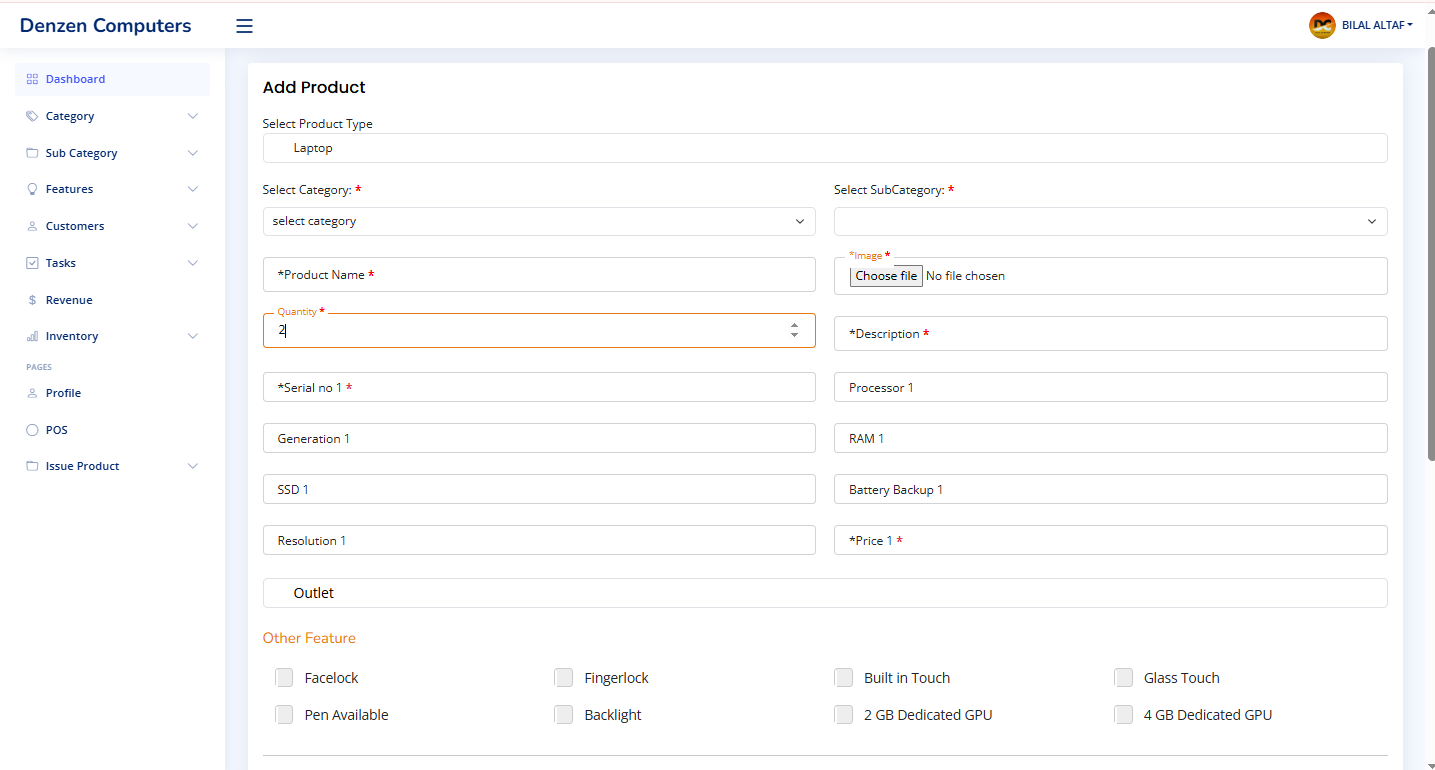
Task: Select the Category tag icon in sidebar
Action: point(31,116)
